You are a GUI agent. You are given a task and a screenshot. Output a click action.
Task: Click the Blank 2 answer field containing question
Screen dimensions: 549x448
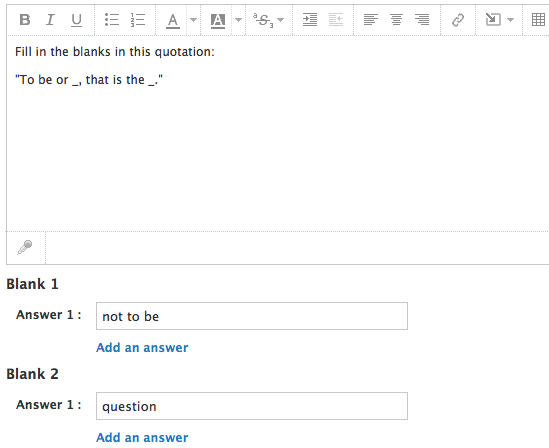252,406
